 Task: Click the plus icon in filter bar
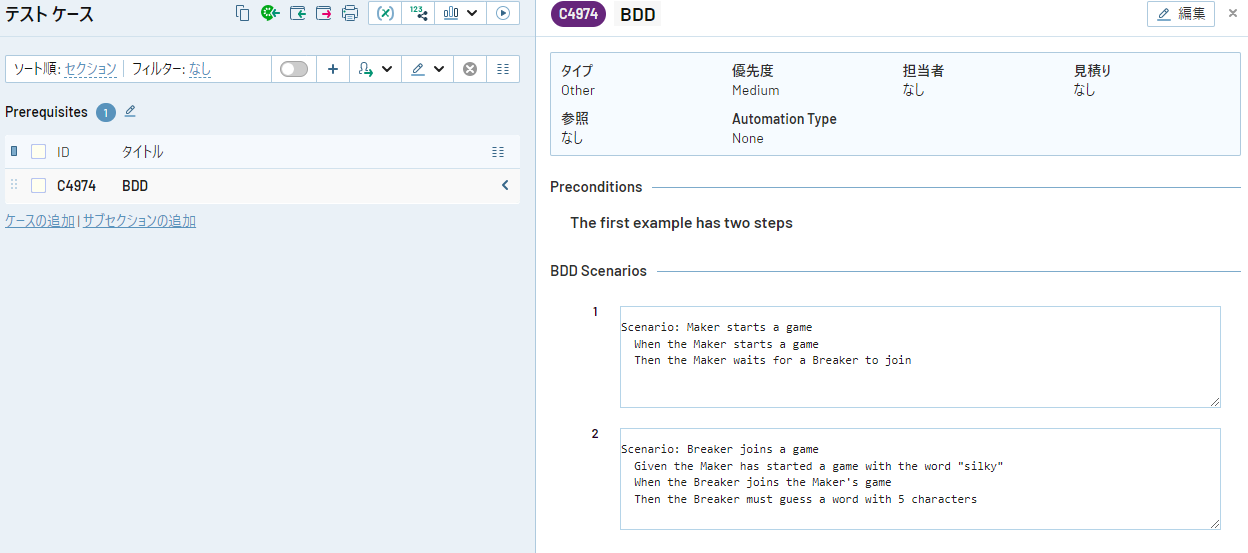pos(333,69)
